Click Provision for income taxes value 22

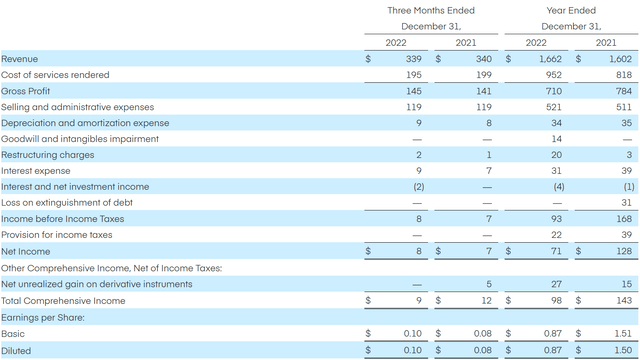tap(556, 235)
